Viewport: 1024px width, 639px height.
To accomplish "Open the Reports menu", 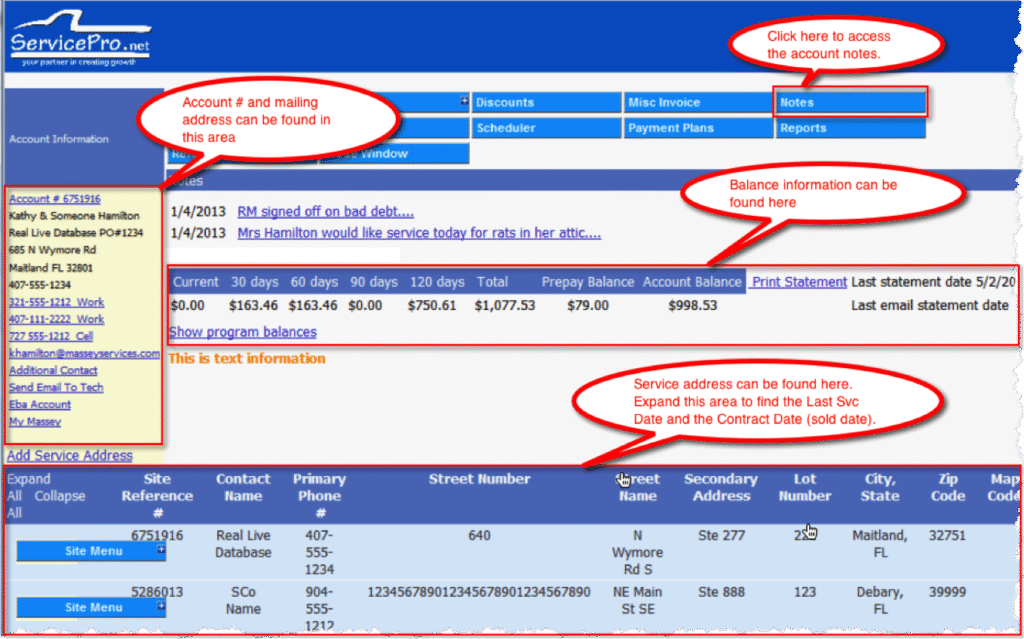I will pos(850,128).
